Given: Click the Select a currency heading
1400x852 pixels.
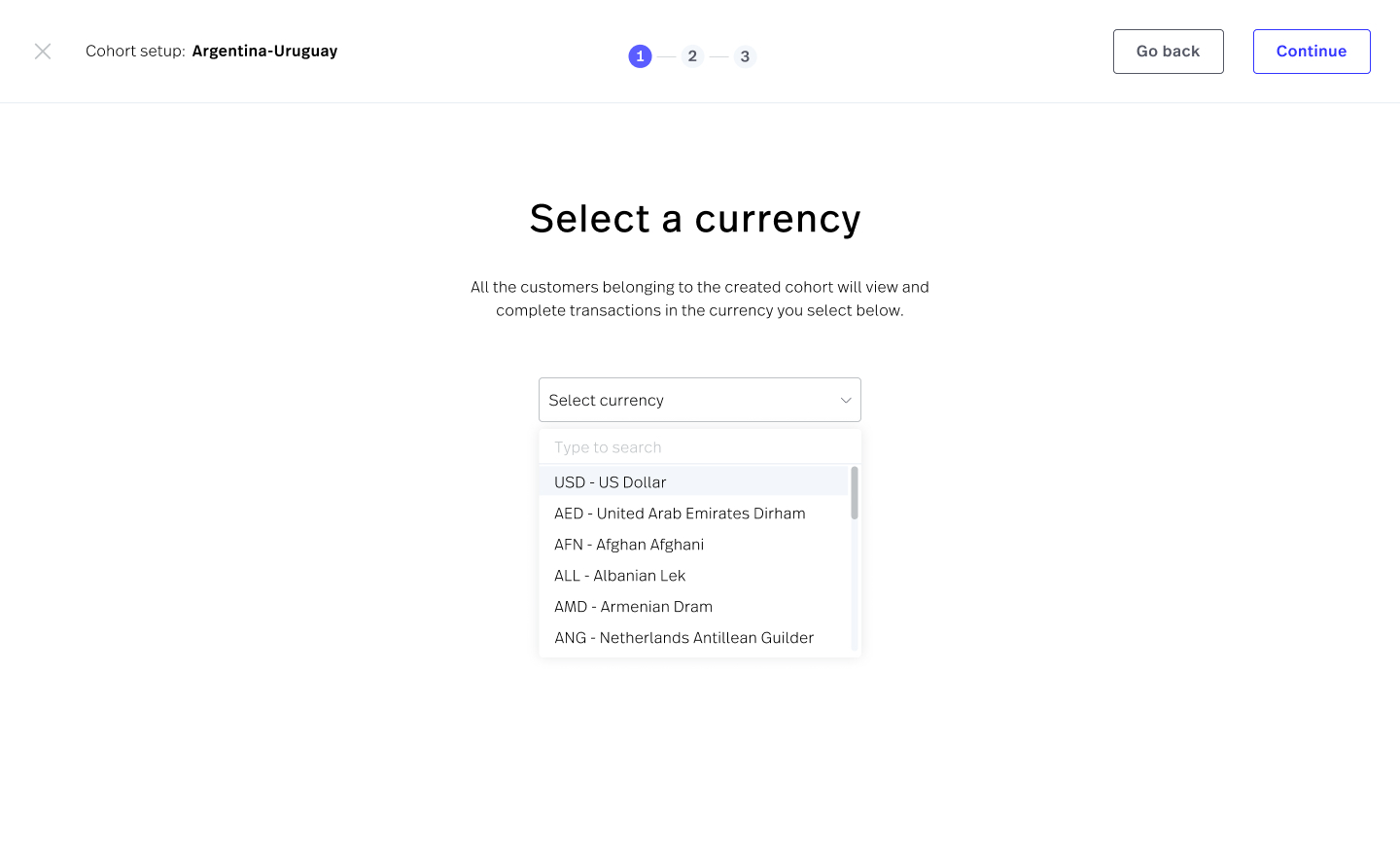Looking at the screenshot, I should tap(695, 219).
